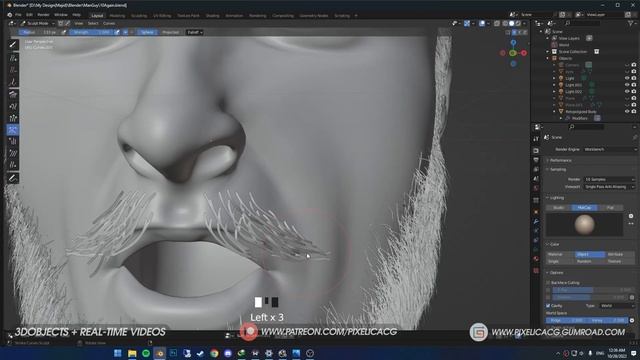The image size is (640, 360).
Task: Switch to the Shading workspace tab
Action: click(212, 16)
